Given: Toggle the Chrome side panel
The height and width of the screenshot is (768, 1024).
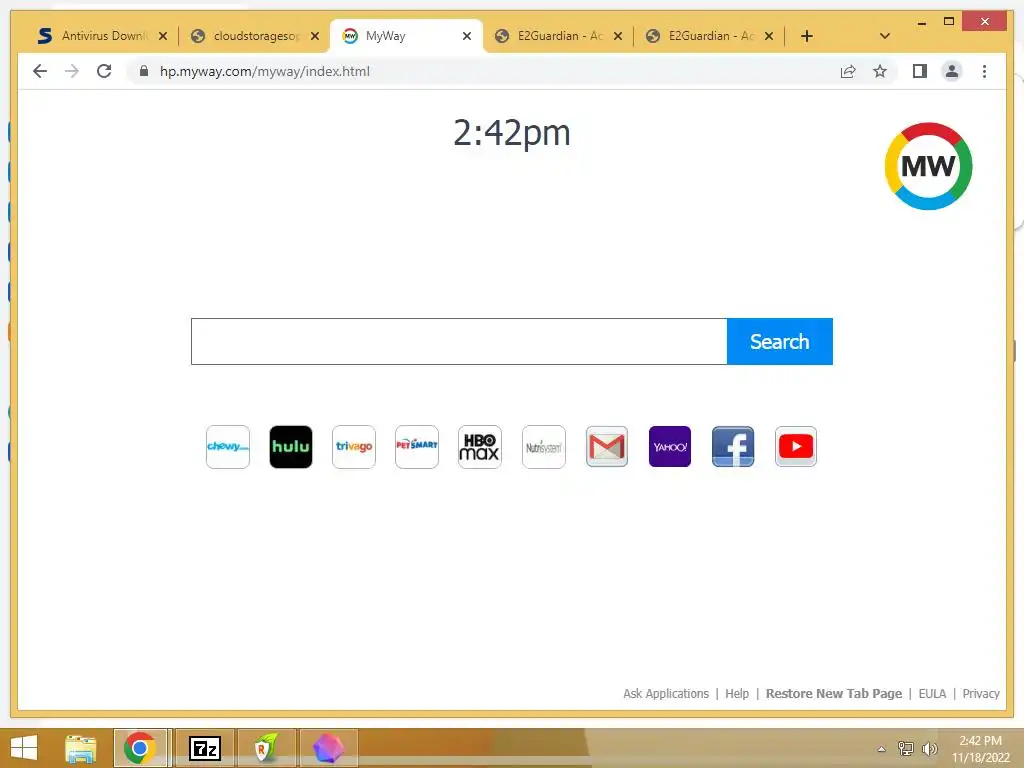Looking at the screenshot, I should pyautogui.click(x=920, y=71).
